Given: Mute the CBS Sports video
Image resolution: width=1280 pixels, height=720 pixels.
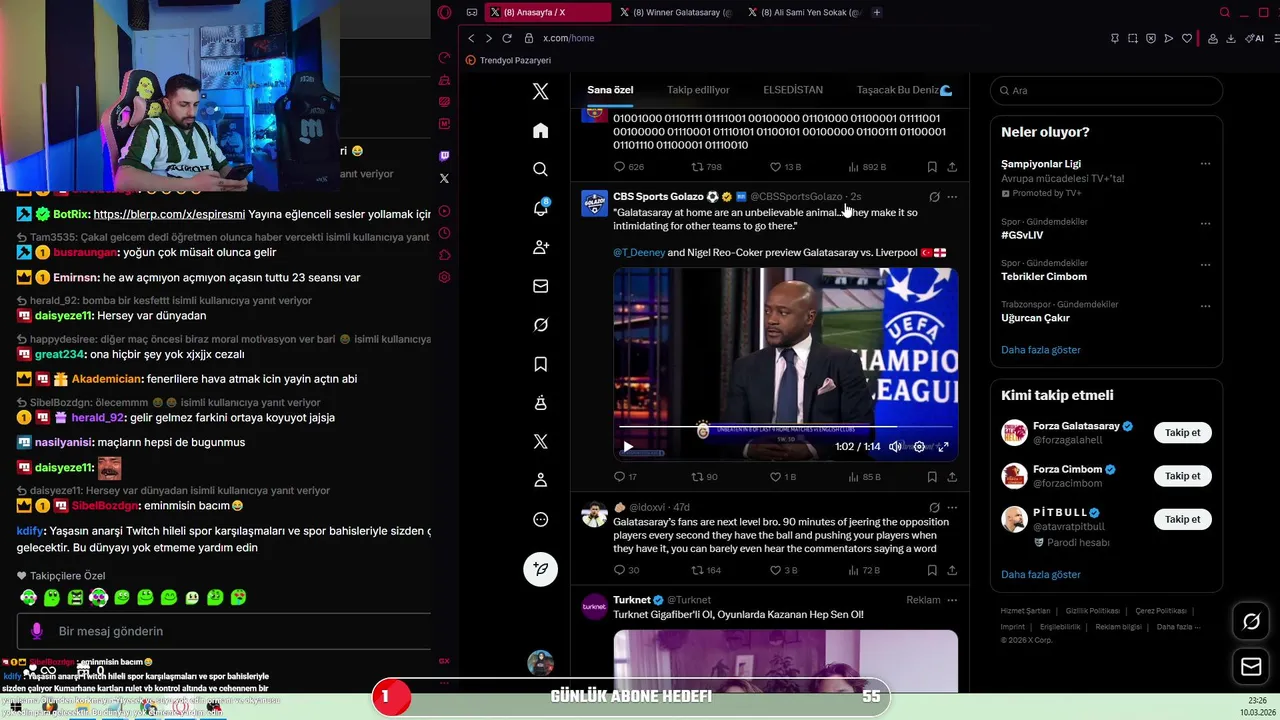Looking at the screenshot, I should point(895,447).
